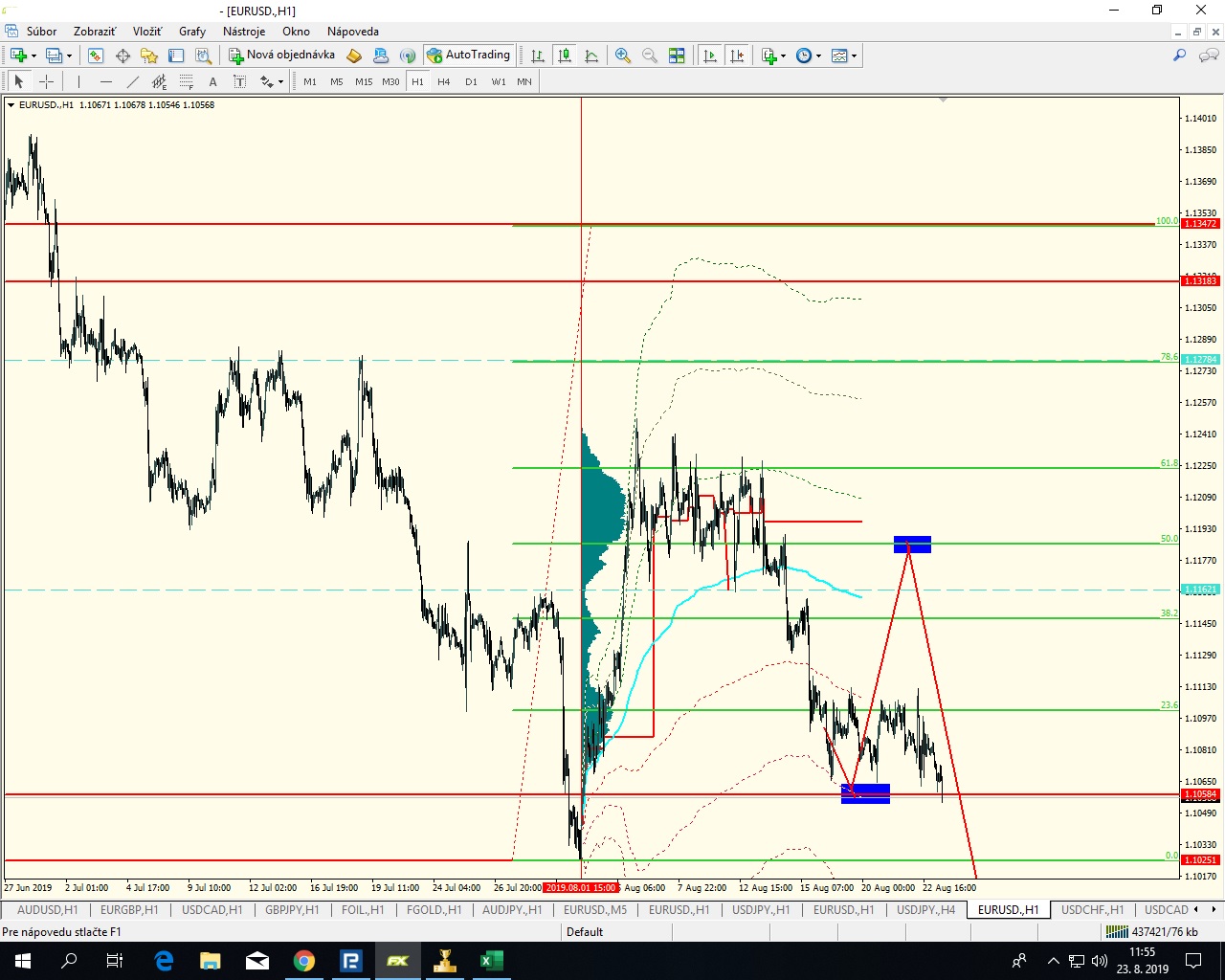The image size is (1225, 980).
Task: Select the crosshair tool
Action: tap(46, 81)
